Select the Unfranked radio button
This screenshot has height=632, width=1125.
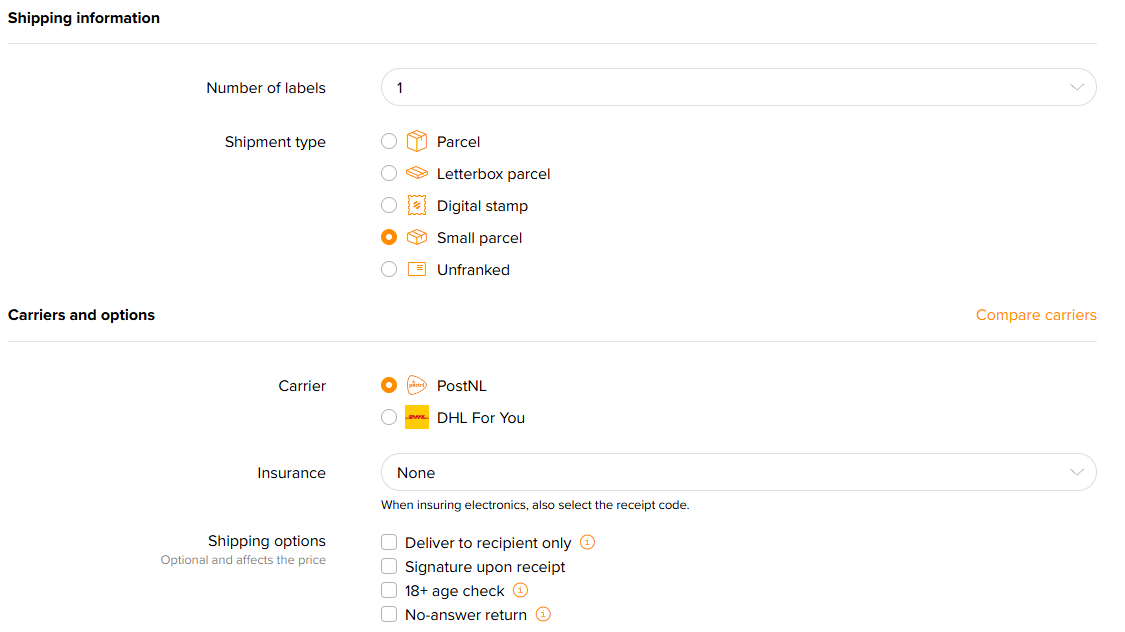tap(389, 270)
